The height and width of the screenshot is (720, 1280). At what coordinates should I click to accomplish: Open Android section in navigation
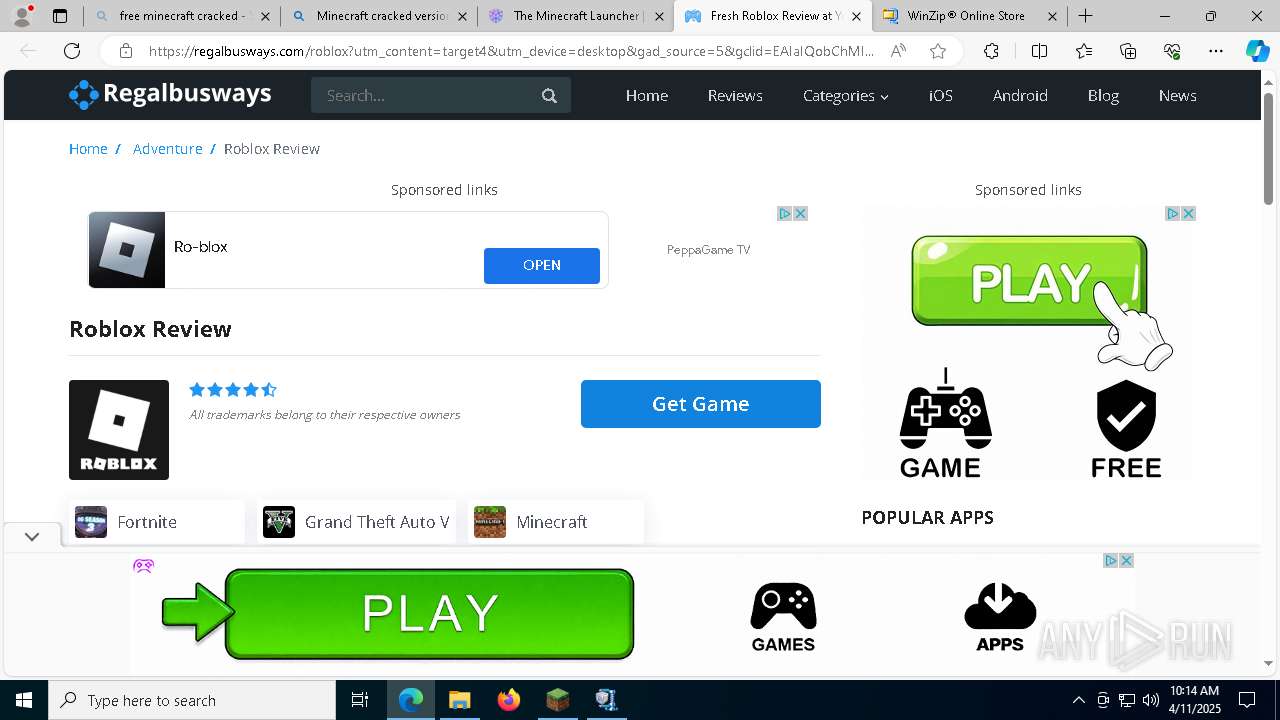tap(1020, 96)
